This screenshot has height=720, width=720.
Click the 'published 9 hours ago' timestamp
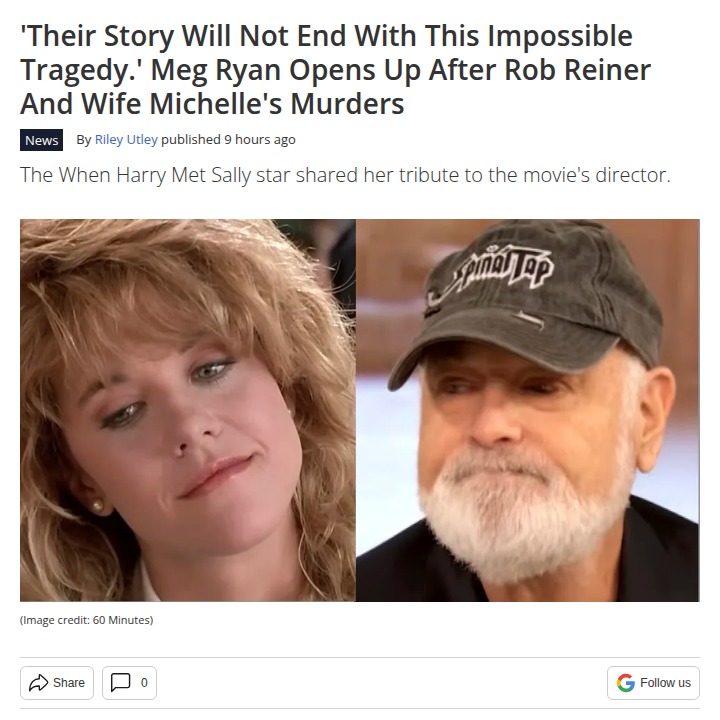tap(228, 140)
